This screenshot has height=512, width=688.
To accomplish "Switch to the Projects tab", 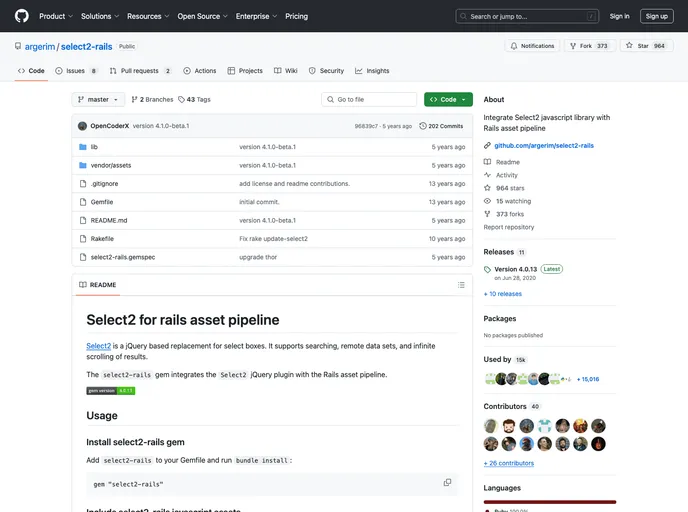I will click(x=245, y=71).
